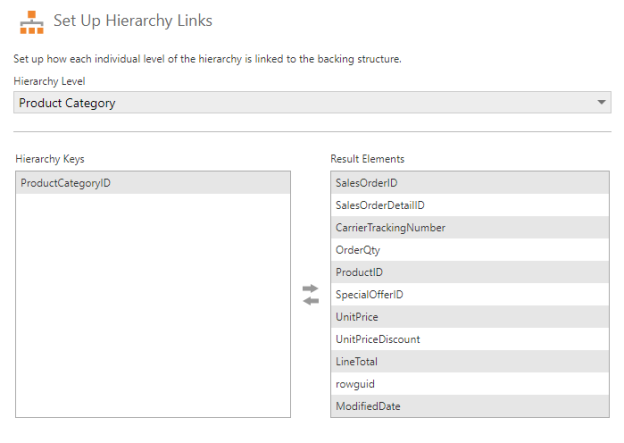This screenshot has height=443, width=624.
Task: Select ModifiedDate in Result Elements
Action: click(x=469, y=406)
